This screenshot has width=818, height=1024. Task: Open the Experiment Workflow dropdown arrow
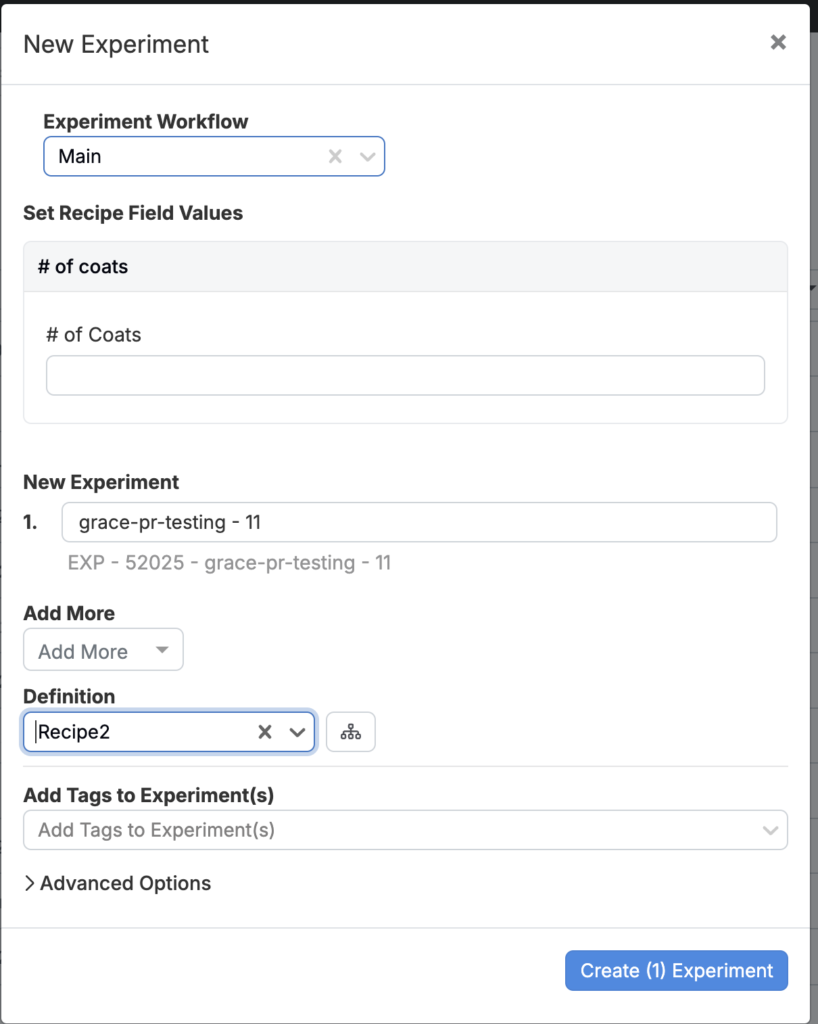click(368, 157)
